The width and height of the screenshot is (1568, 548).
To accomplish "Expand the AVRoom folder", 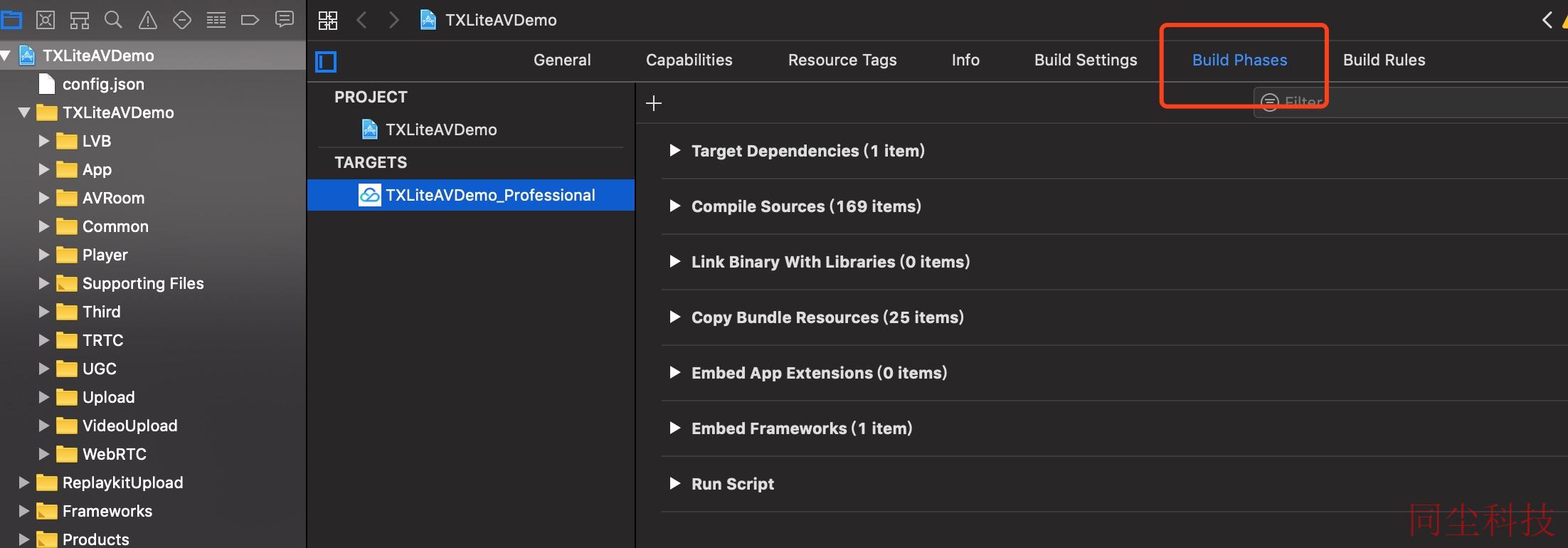I will pos(44,198).
